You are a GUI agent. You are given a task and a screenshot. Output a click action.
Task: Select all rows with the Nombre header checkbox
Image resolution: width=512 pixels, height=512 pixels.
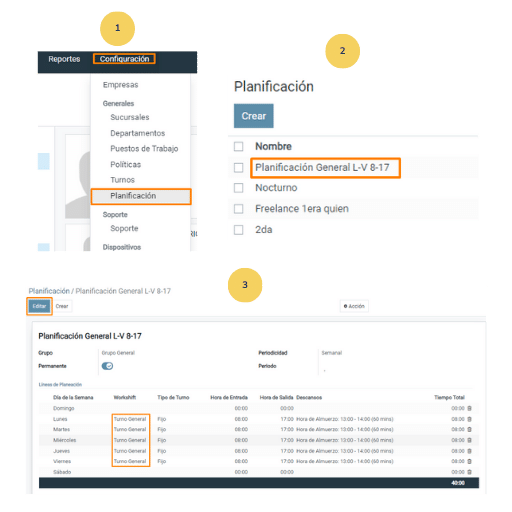tap(238, 146)
